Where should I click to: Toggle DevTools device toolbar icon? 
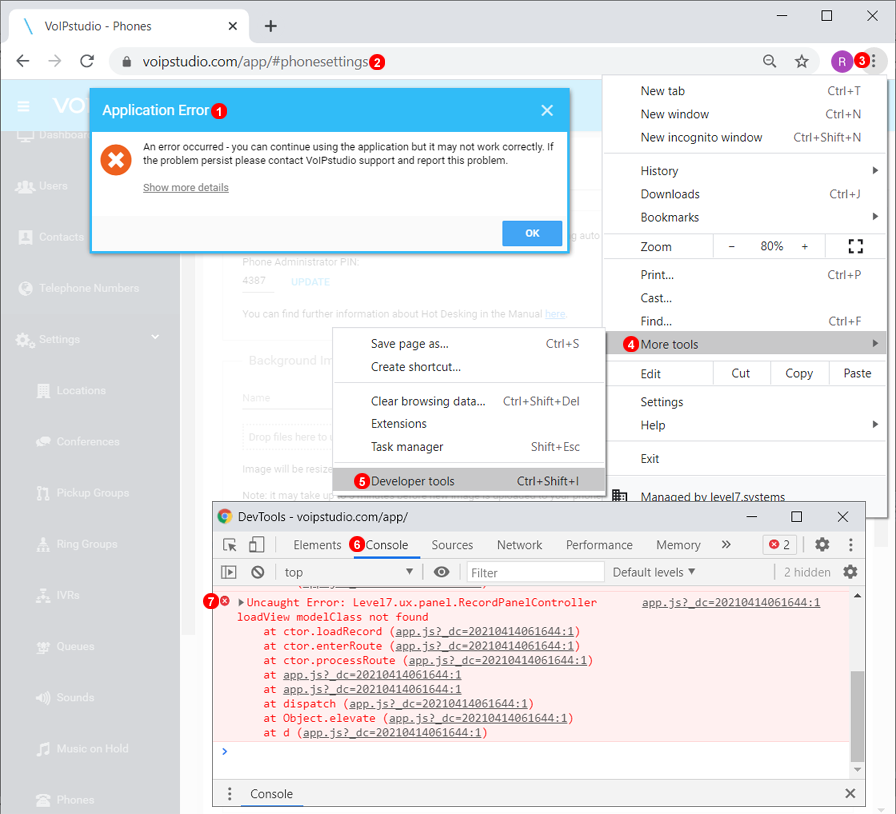click(257, 545)
